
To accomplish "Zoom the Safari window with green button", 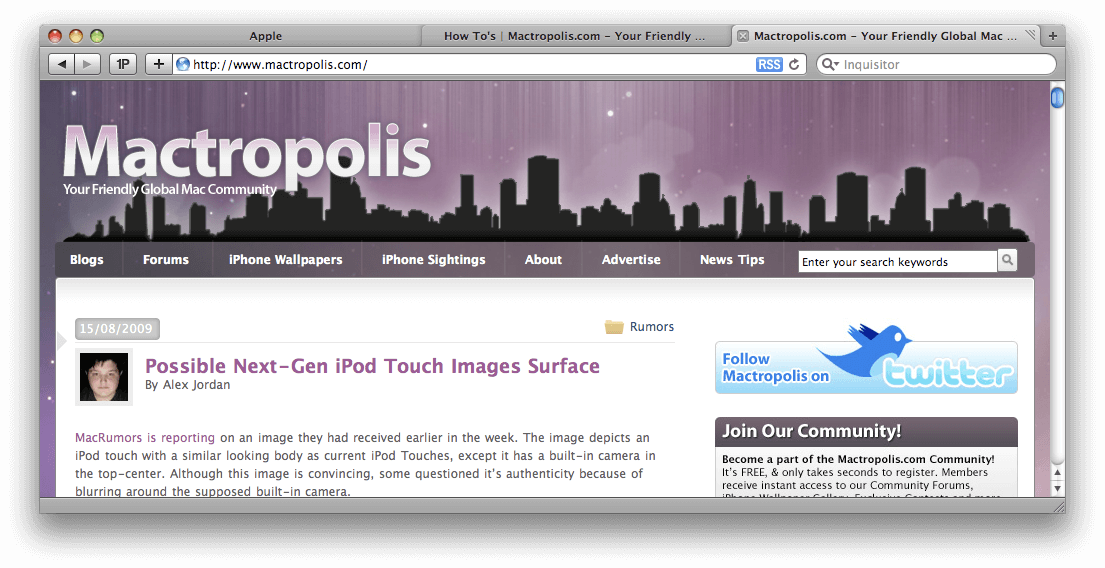I will (97, 36).
